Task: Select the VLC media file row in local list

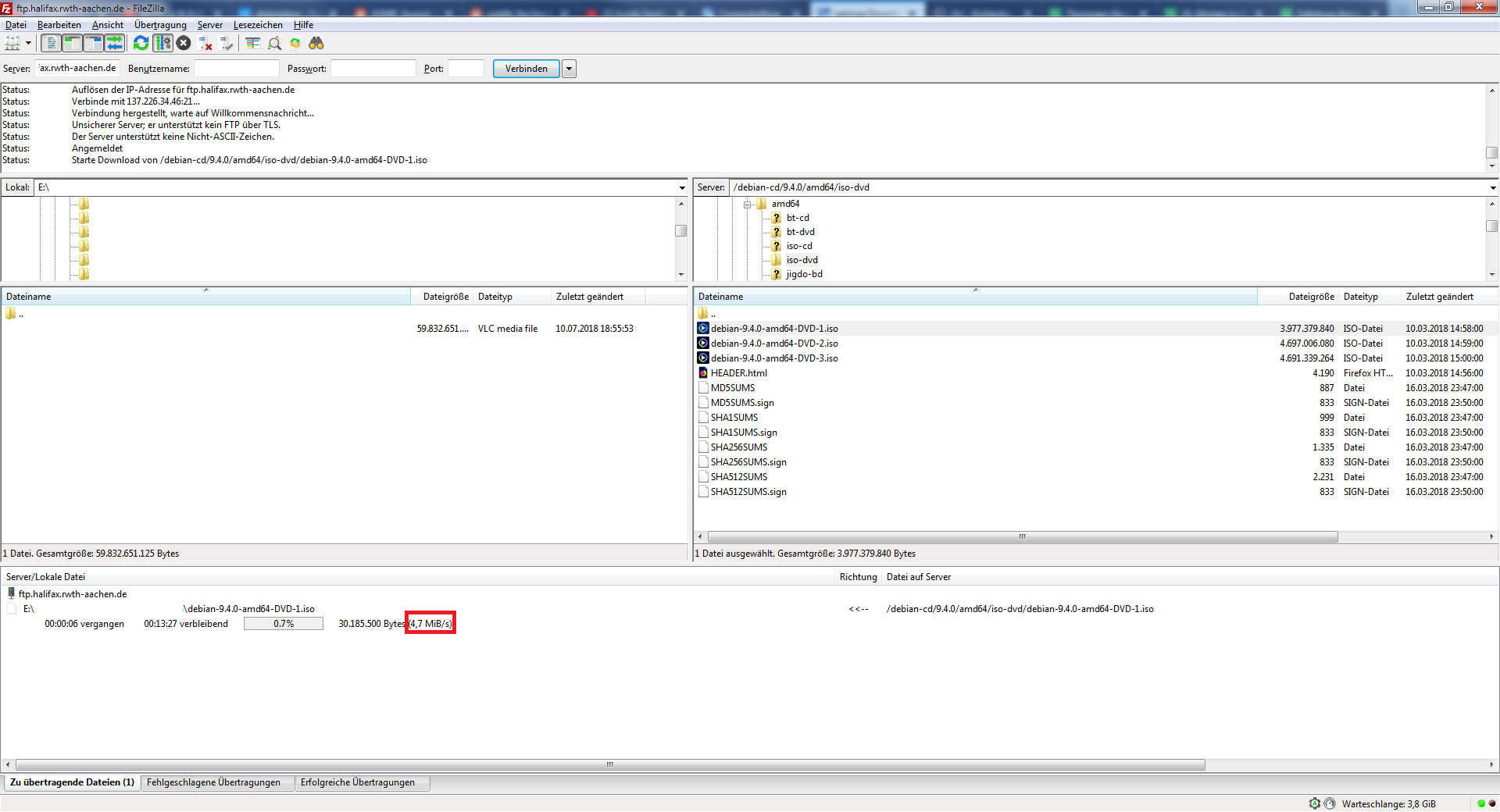Action: coord(344,329)
